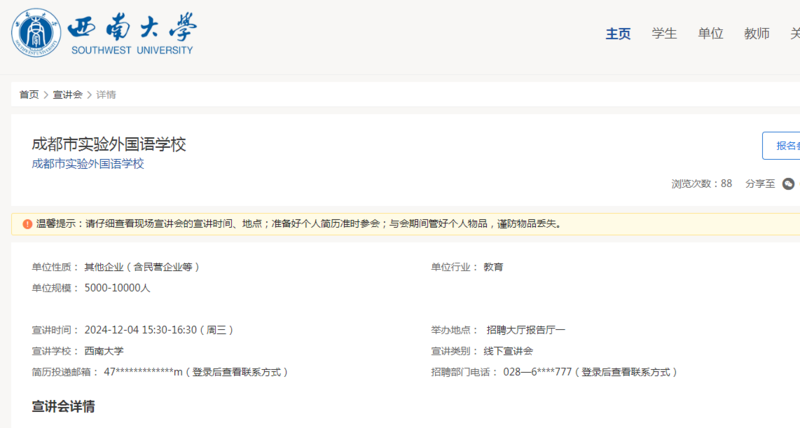Click the 报名 sign-up button
Image resolution: width=800 pixels, height=428 pixels.
pyautogui.click(x=781, y=146)
